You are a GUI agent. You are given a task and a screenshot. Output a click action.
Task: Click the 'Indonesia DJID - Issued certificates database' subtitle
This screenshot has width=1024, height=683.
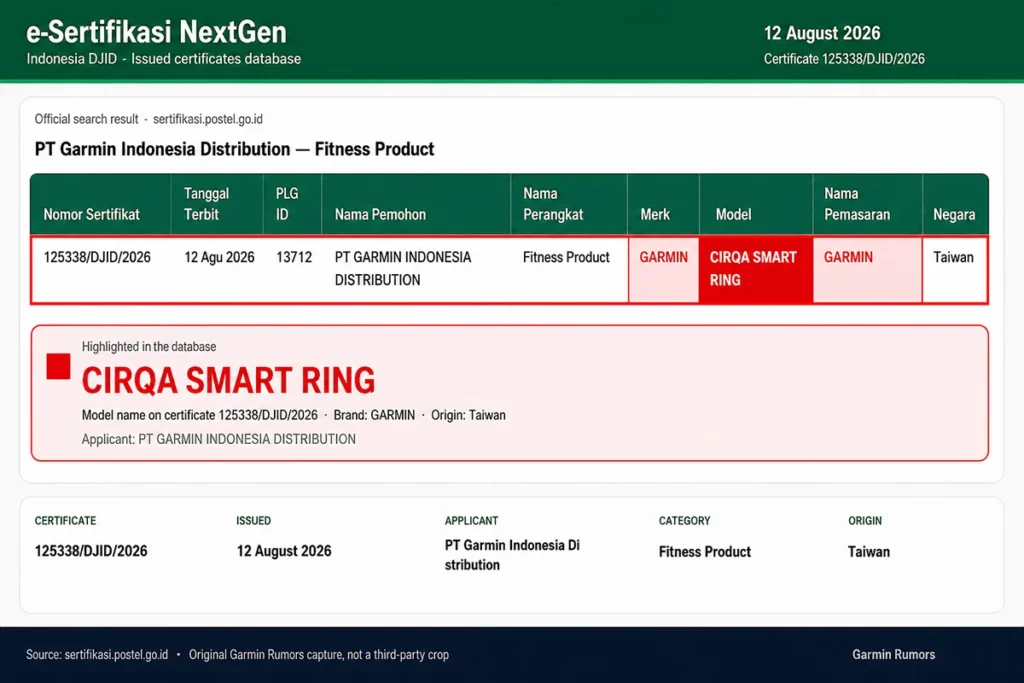[163, 59]
